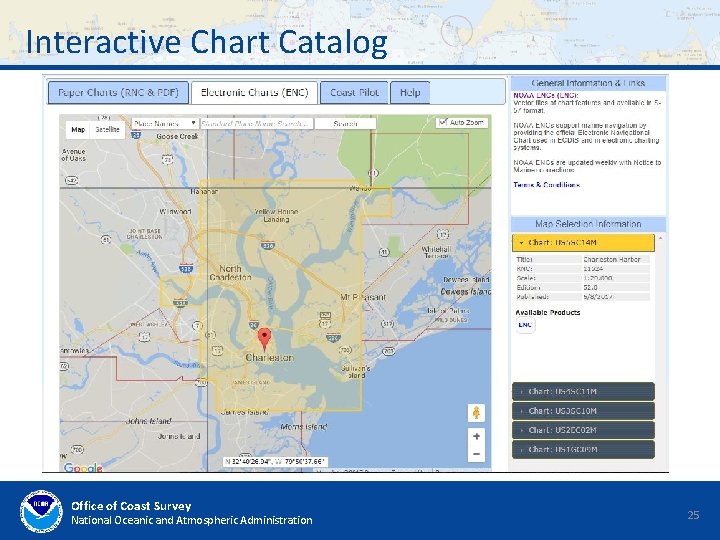720x540 pixels.
Task: Click the 'General Information & Links' header
Action: pos(588,83)
